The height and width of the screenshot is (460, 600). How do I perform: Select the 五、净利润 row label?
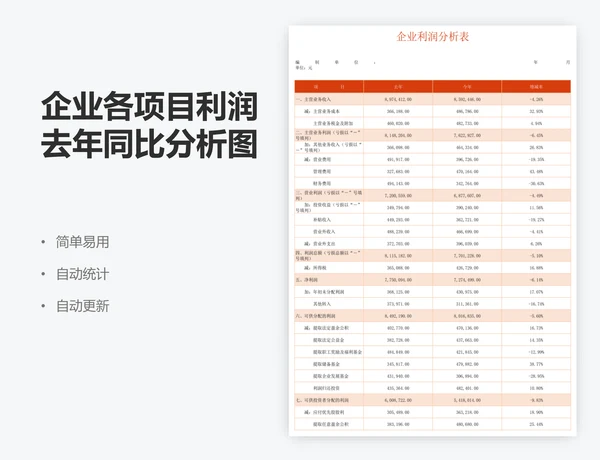[307, 280]
